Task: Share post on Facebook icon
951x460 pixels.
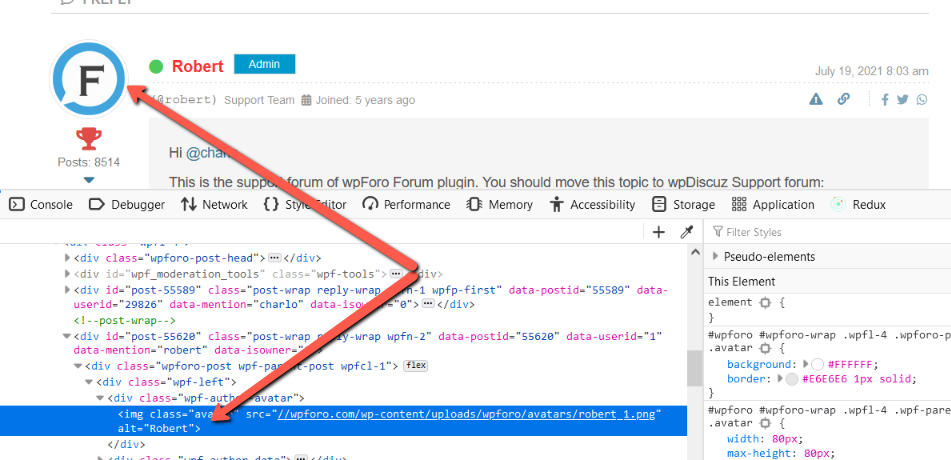Action: pos(885,100)
